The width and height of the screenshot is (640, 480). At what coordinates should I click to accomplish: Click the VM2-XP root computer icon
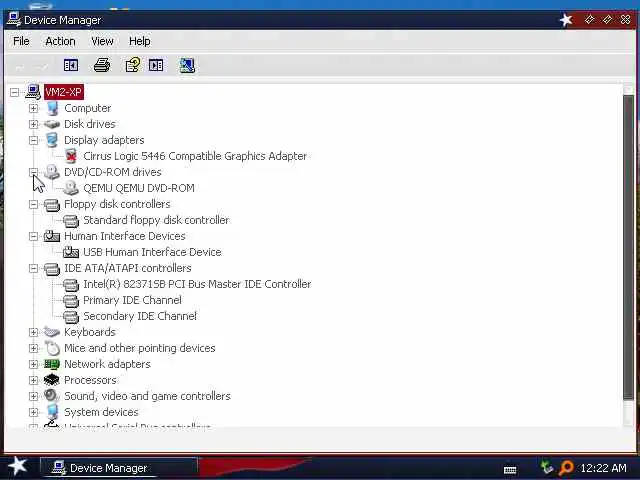pos(33,92)
